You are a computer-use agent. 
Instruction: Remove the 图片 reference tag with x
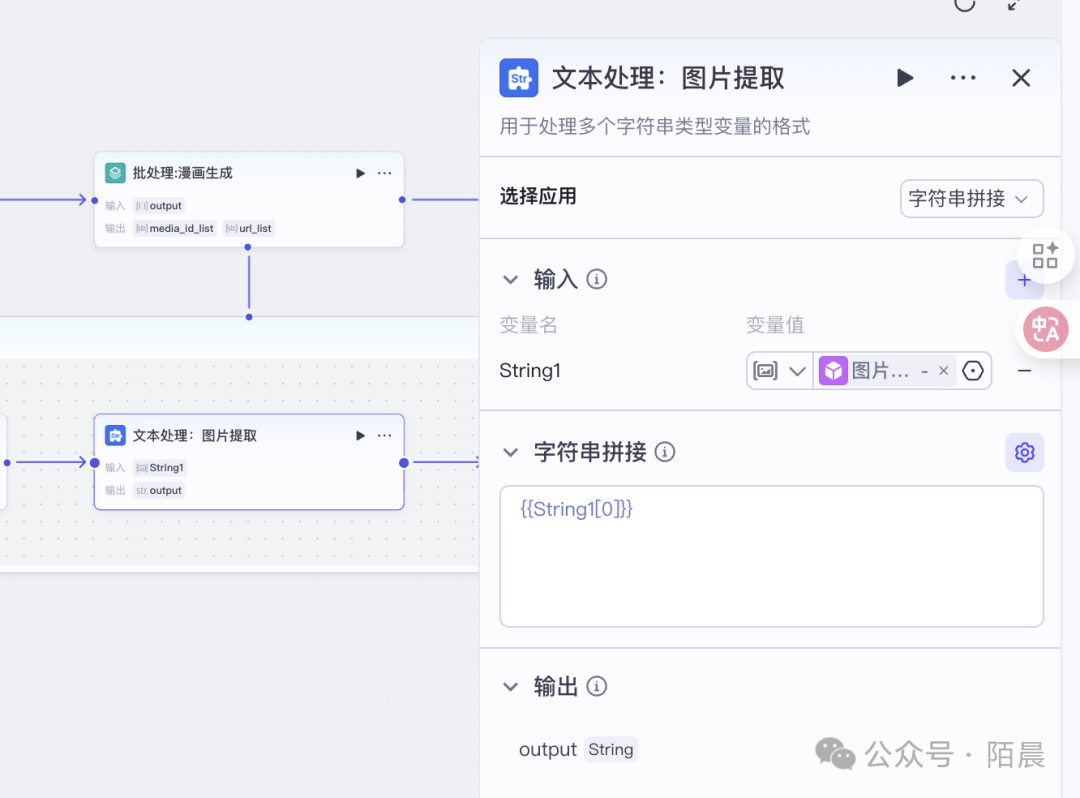tap(943, 371)
